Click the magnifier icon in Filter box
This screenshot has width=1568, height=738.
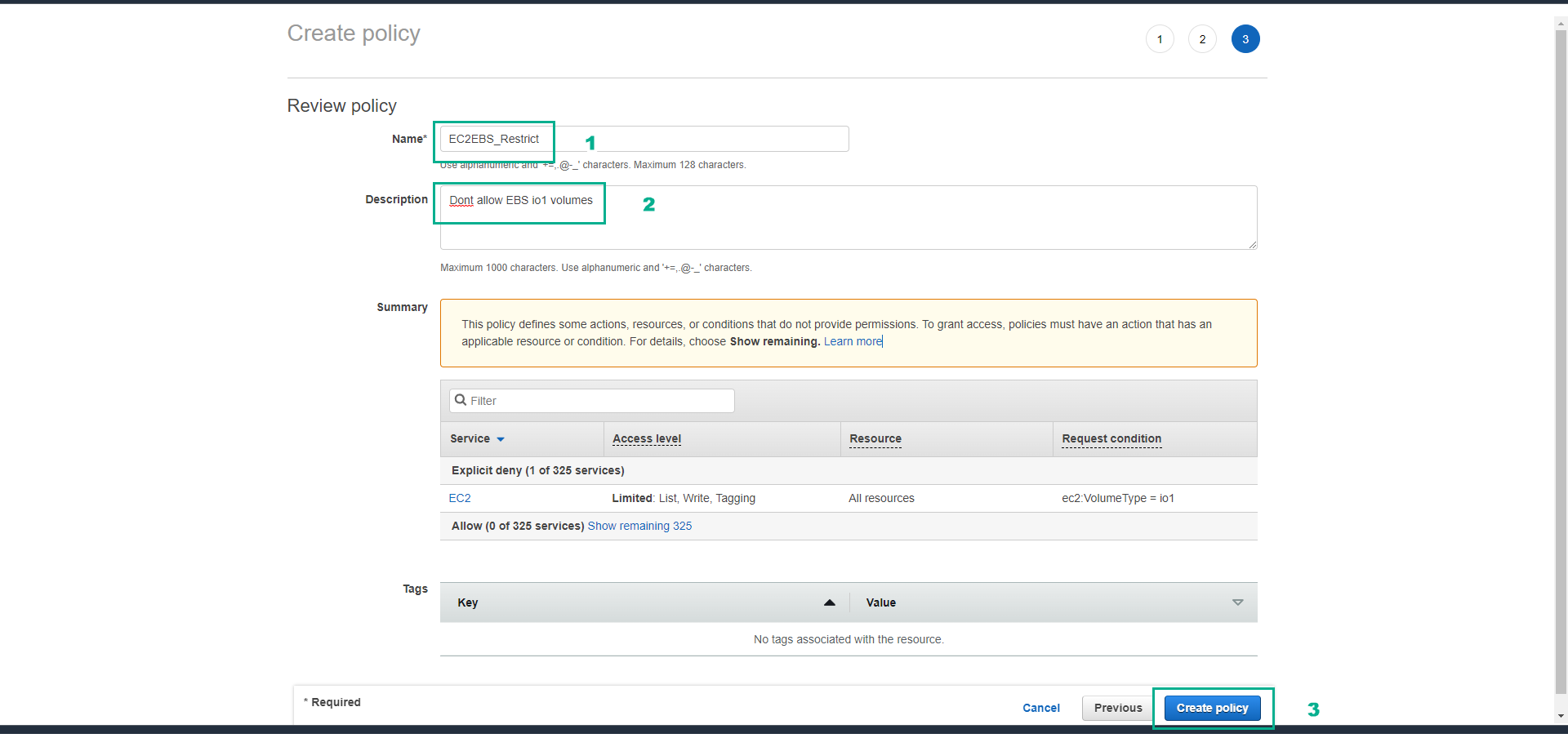click(461, 400)
